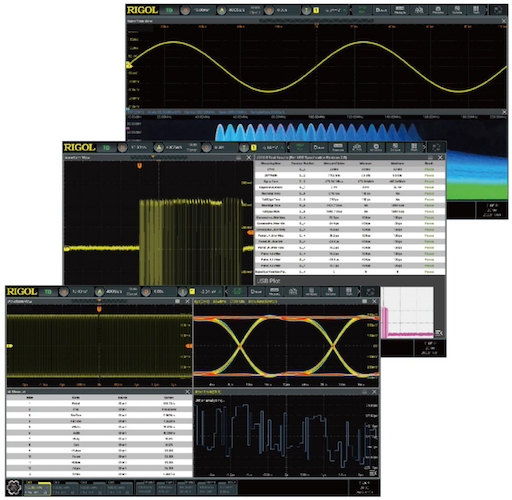Image resolution: width=512 pixels, height=500 pixels.
Task: Toggle green Run/Auto button in back window
Action: point(362,10)
